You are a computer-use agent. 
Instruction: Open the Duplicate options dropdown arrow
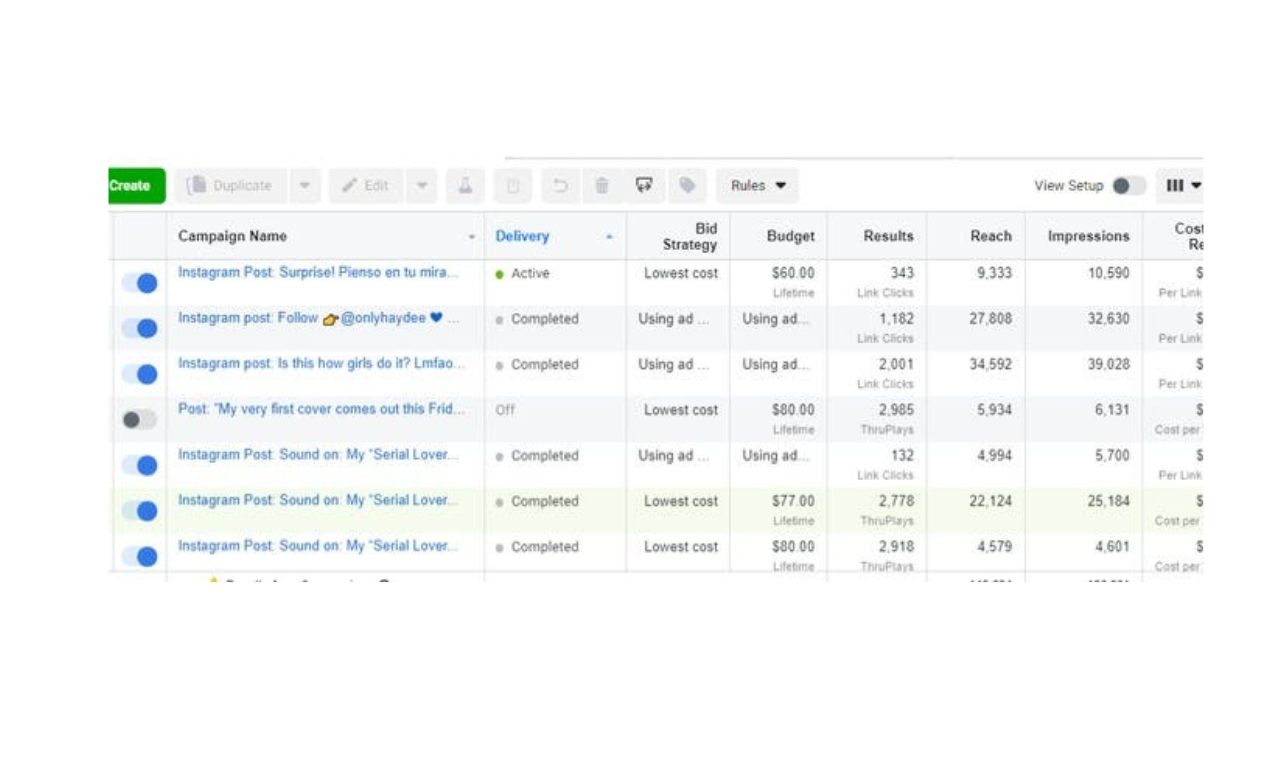pyautogui.click(x=305, y=186)
